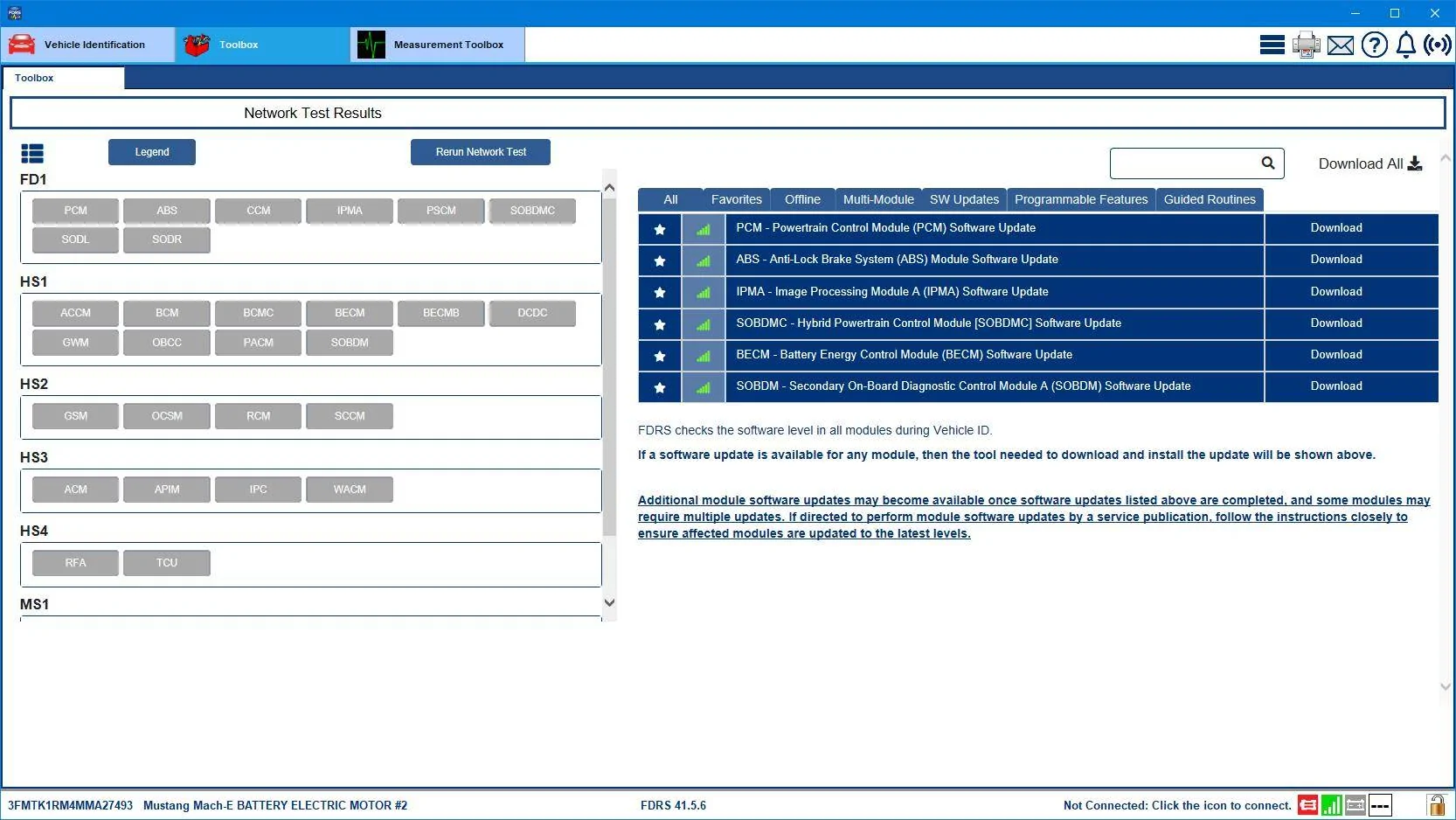1456x820 pixels.
Task: Click the module list scrollbar down arrow
Action: pos(609,602)
